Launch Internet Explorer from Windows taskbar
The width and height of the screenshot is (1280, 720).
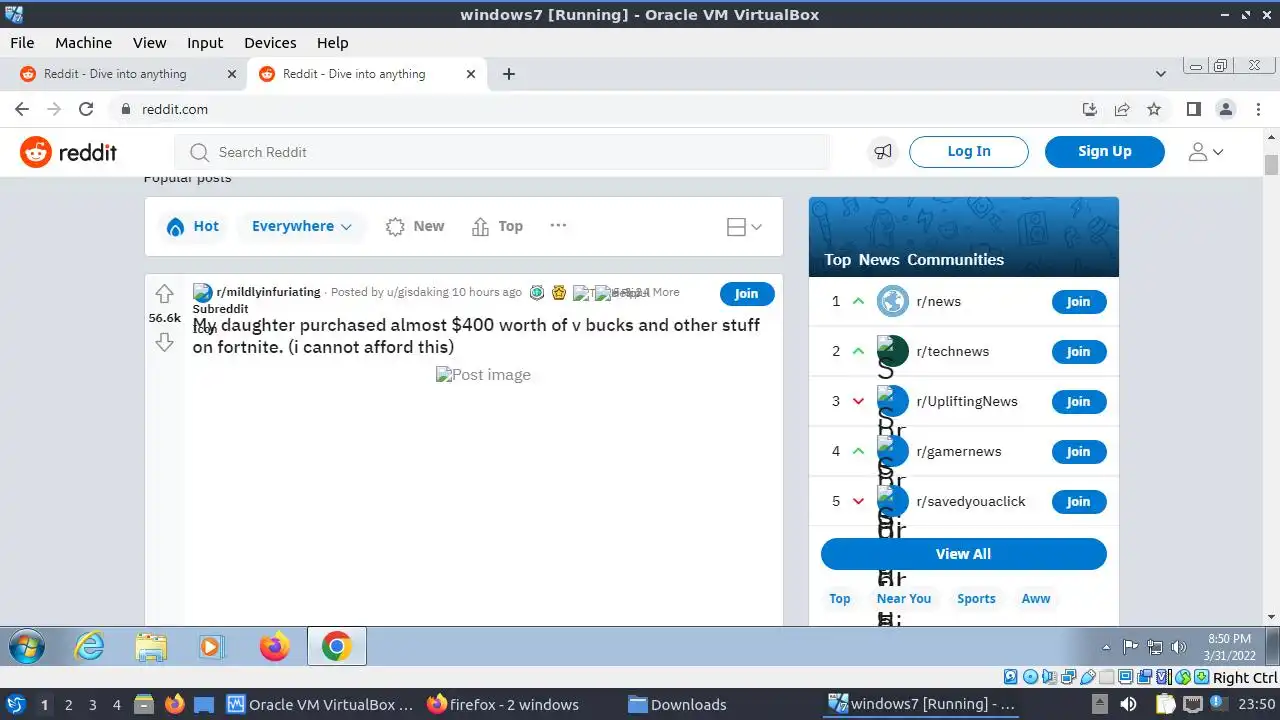pos(90,647)
